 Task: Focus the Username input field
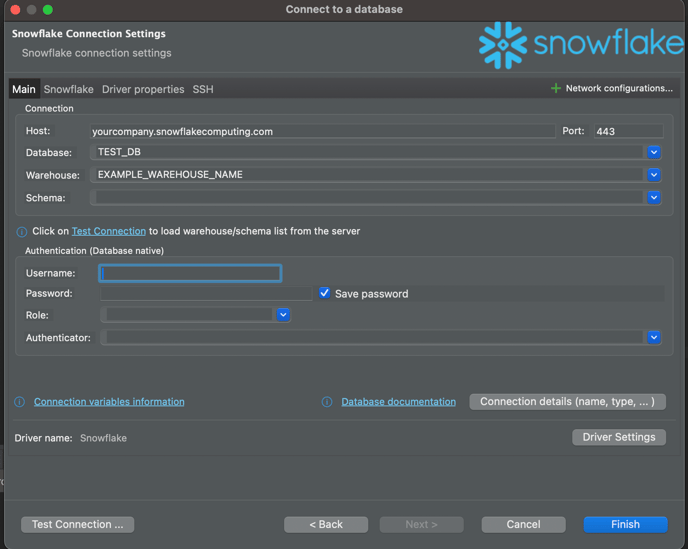pos(190,273)
